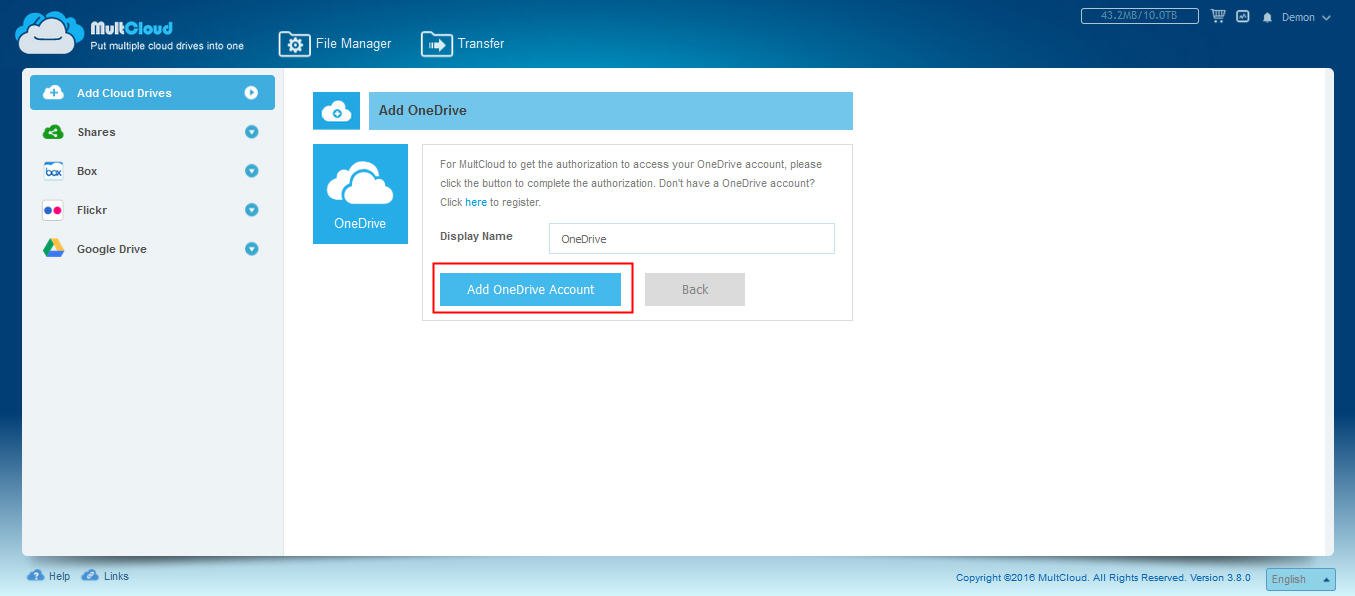Click the 43.2MB/10.0TB storage usage bar
This screenshot has height=596, width=1355.
coord(1140,16)
